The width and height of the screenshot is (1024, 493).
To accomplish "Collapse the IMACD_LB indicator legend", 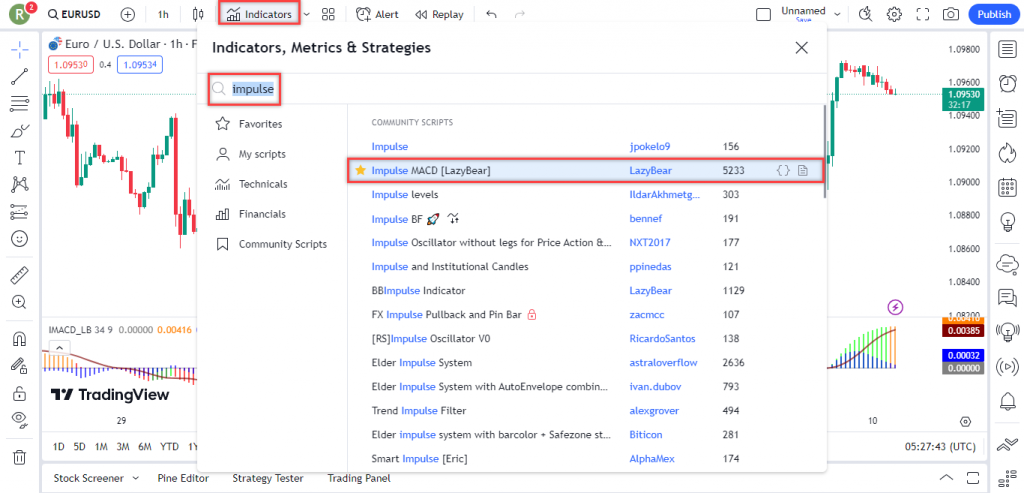I will click(x=59, y=347).
